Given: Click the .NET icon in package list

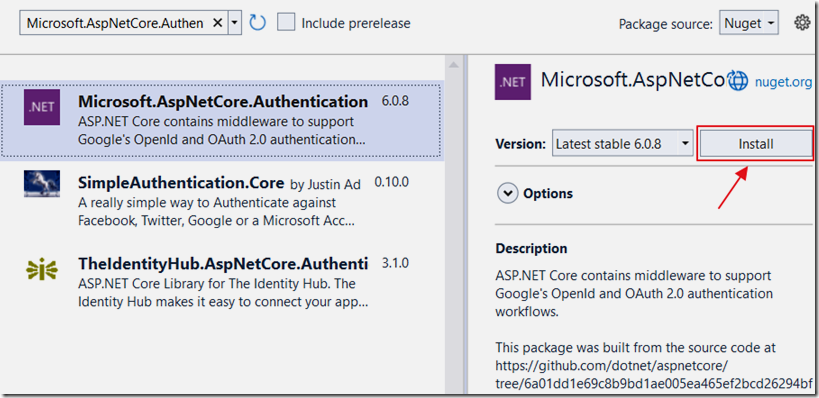Looking at the screenshot, I should [42, 107].
